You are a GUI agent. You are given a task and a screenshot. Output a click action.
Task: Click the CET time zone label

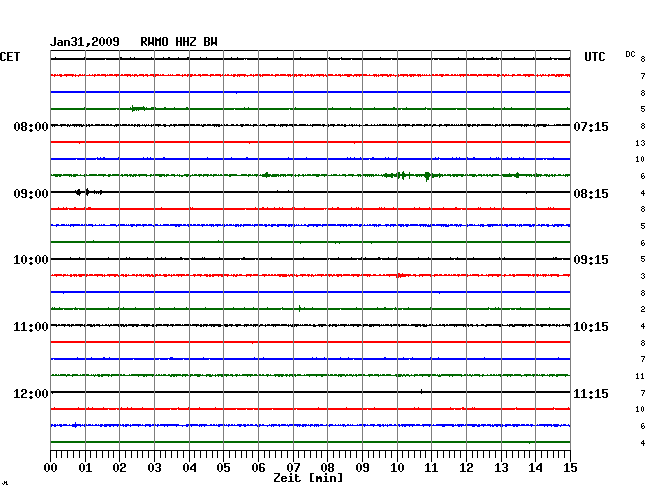10,57
